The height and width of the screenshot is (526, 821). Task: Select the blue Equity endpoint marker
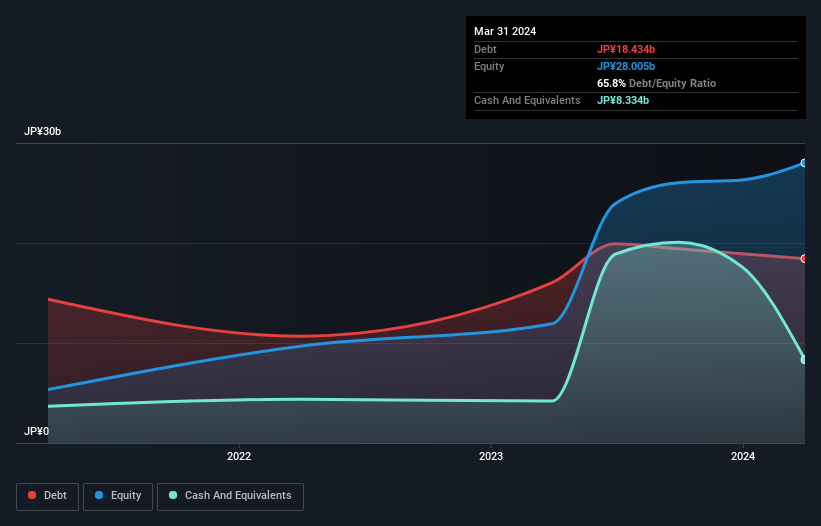click(804, 163)
